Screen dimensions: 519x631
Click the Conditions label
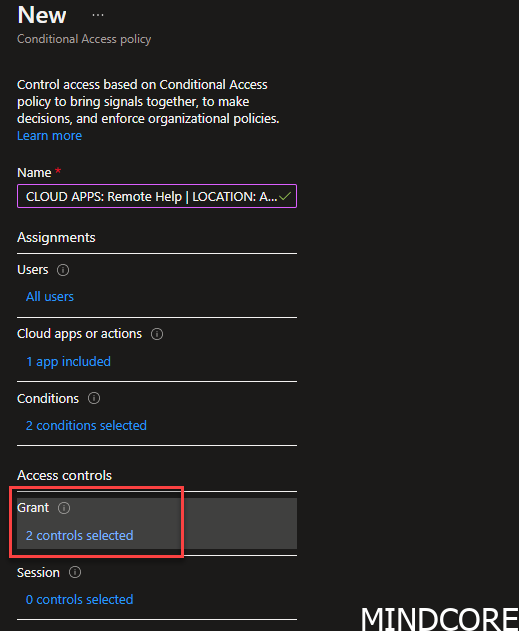[x=48, y=398]
